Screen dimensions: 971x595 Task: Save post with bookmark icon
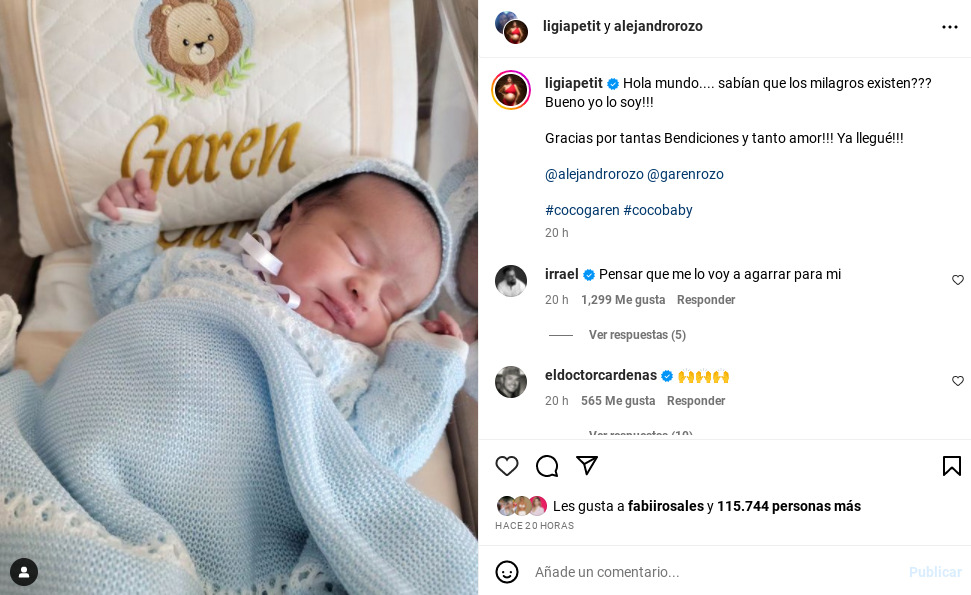(951, 466)
